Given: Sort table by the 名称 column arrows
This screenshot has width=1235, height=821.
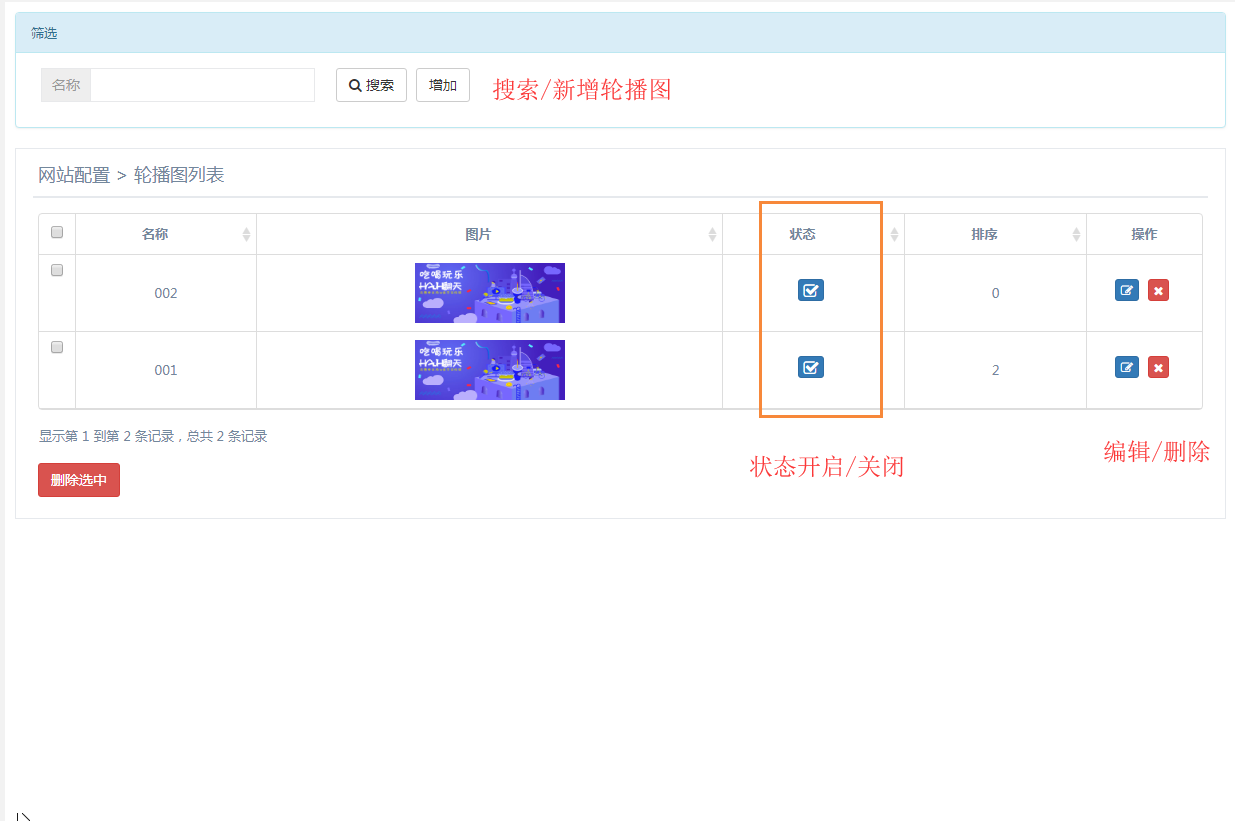Looking at the screenshot, I should point(247,234).
